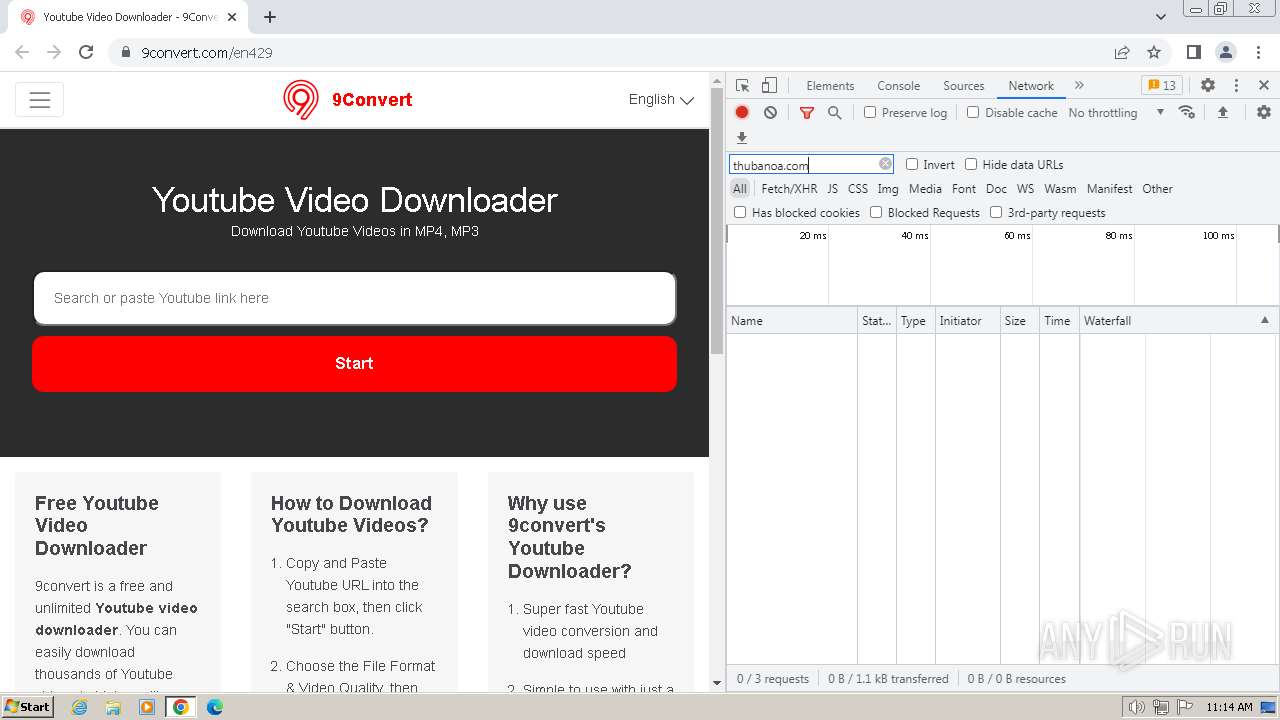Image resolution: width=1280 pixels, height=720 pixels.
Task: Filter requests by CSS
Action: click(x=858, y=189)
